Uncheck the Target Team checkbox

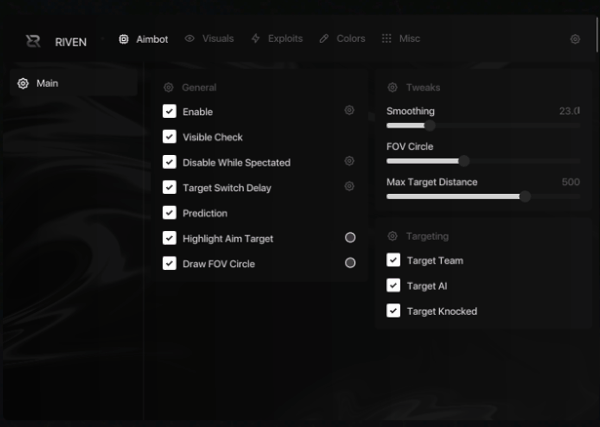pos(393,260)
